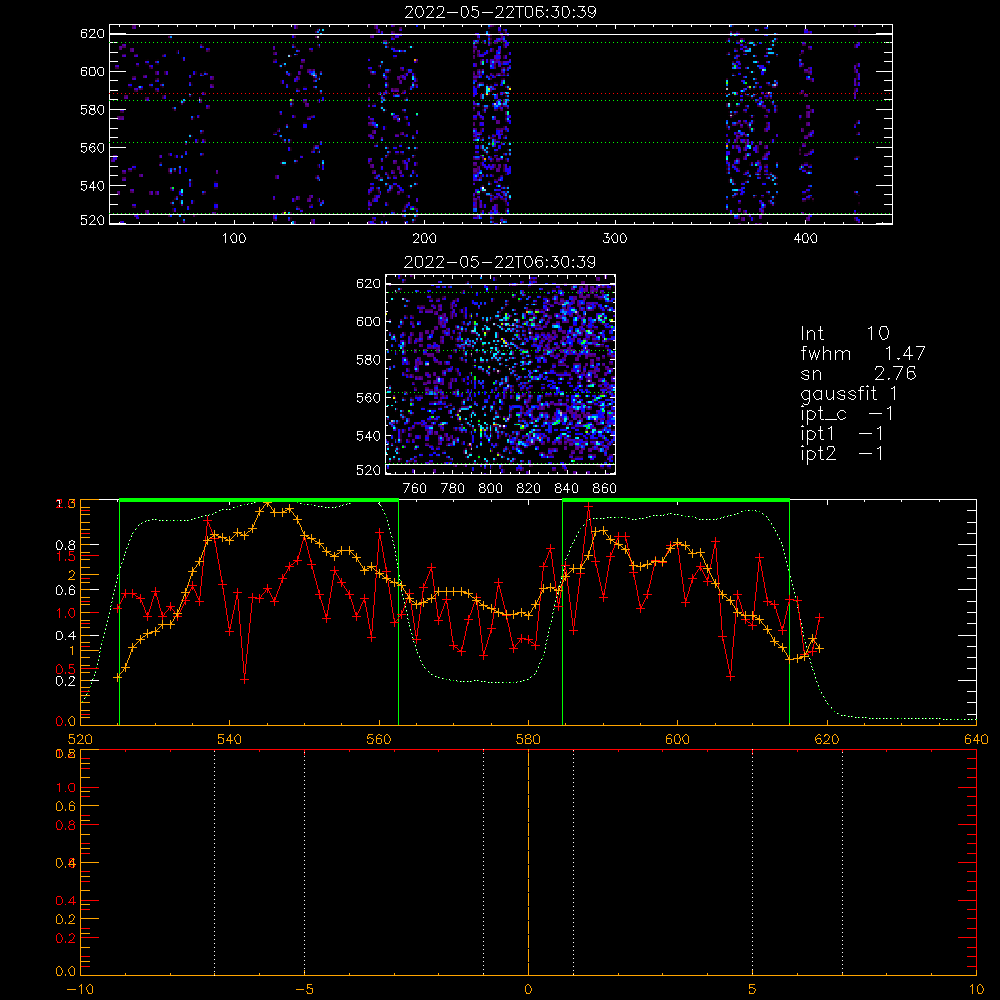Click the 'Int 10' readout
The image size is (1000, 1000).
(x=844, y=334)
